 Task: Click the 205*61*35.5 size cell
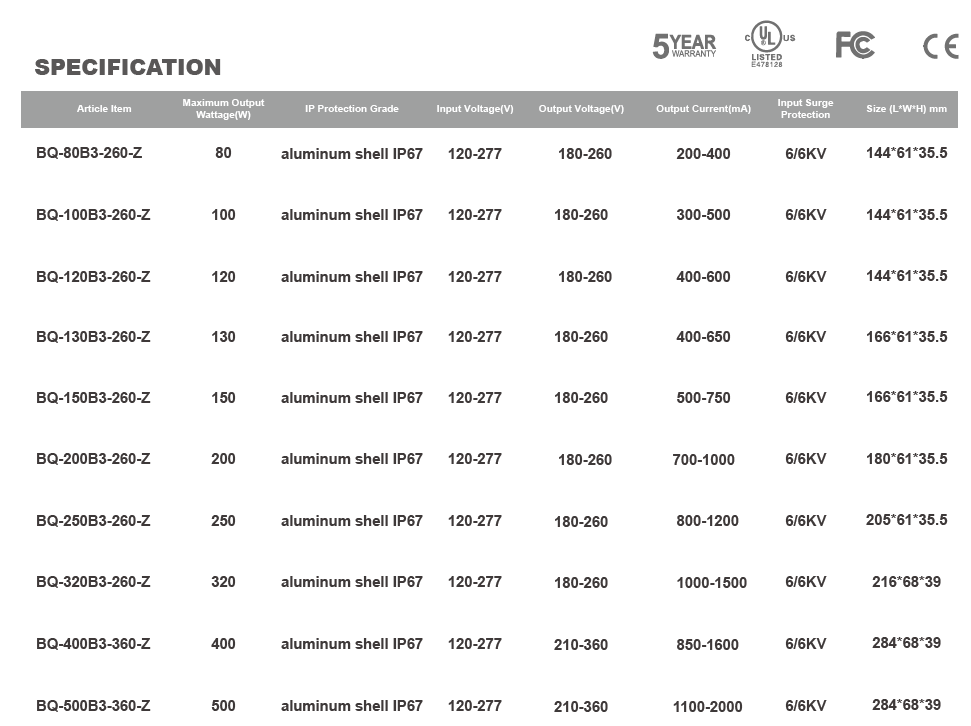tap(907, 520)
